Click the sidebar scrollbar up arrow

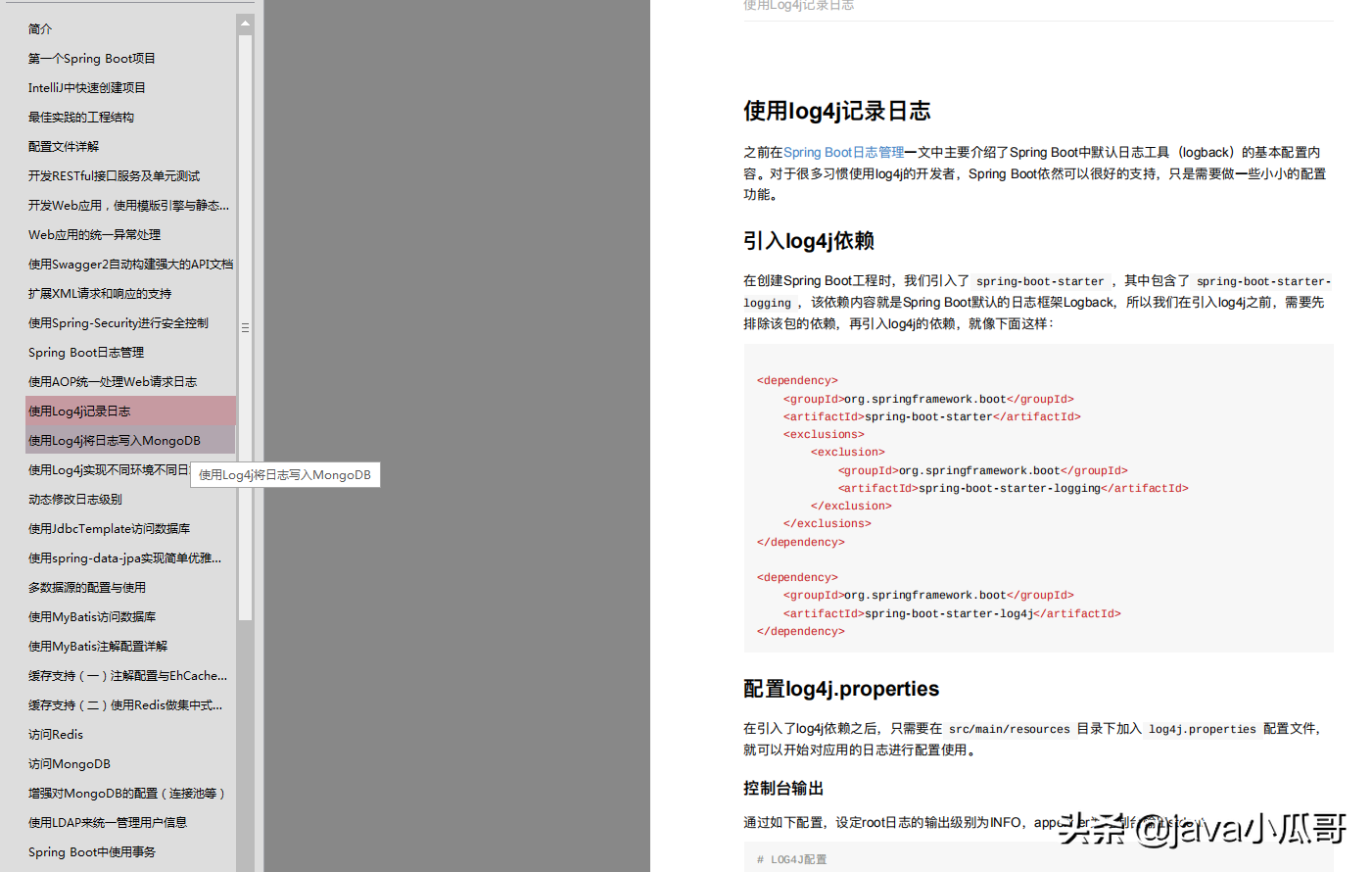coord(245,23)
